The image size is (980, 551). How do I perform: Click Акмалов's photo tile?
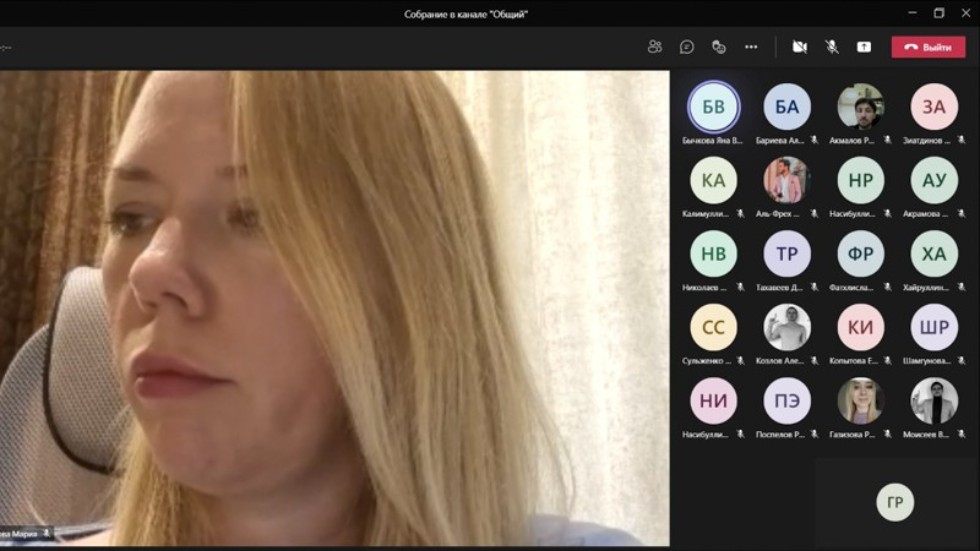[x=860, y=107]
